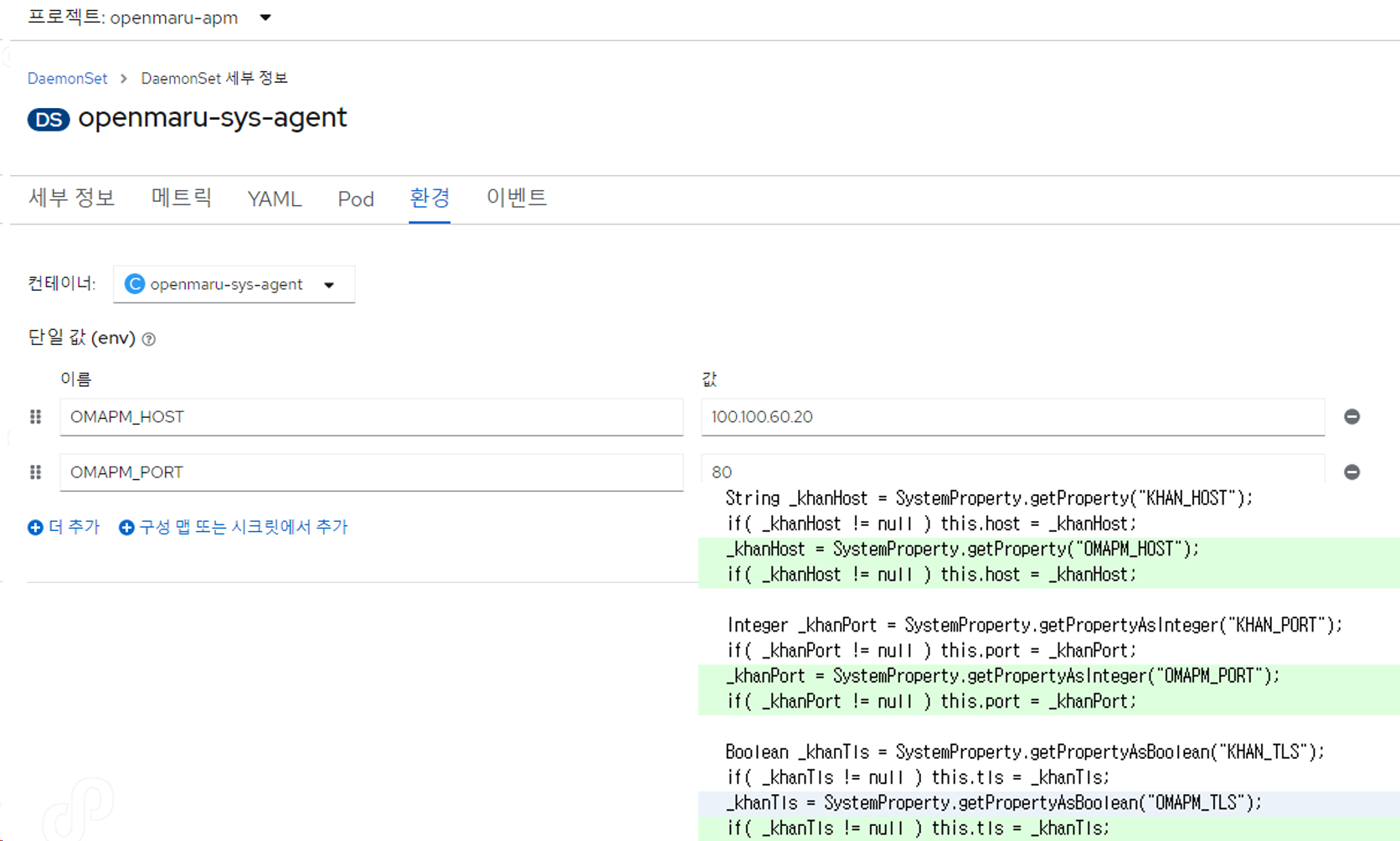Open the Pod tab
The height and width of the screenshot is (841, 1400).
(355, 199)
